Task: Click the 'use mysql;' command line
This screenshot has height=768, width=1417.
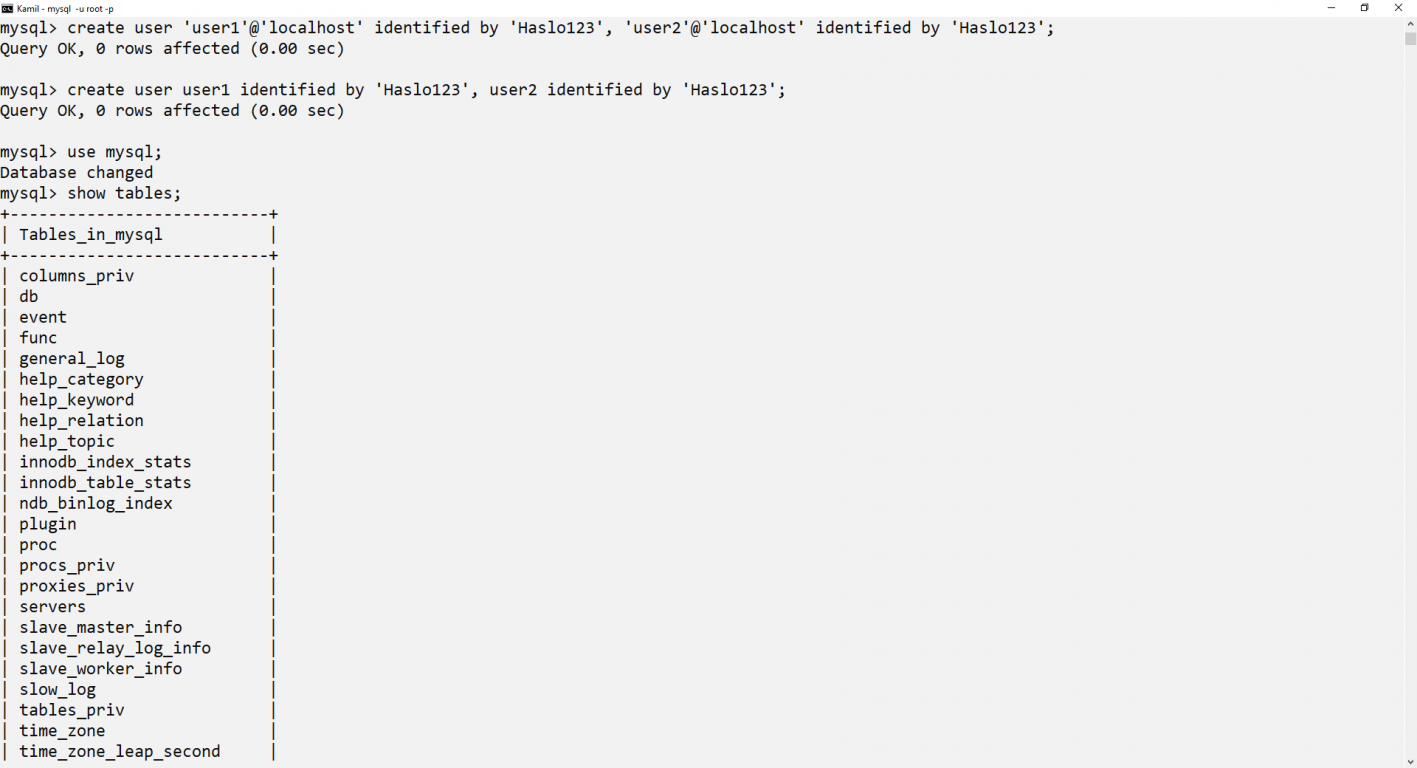Action: click(81, 152)
